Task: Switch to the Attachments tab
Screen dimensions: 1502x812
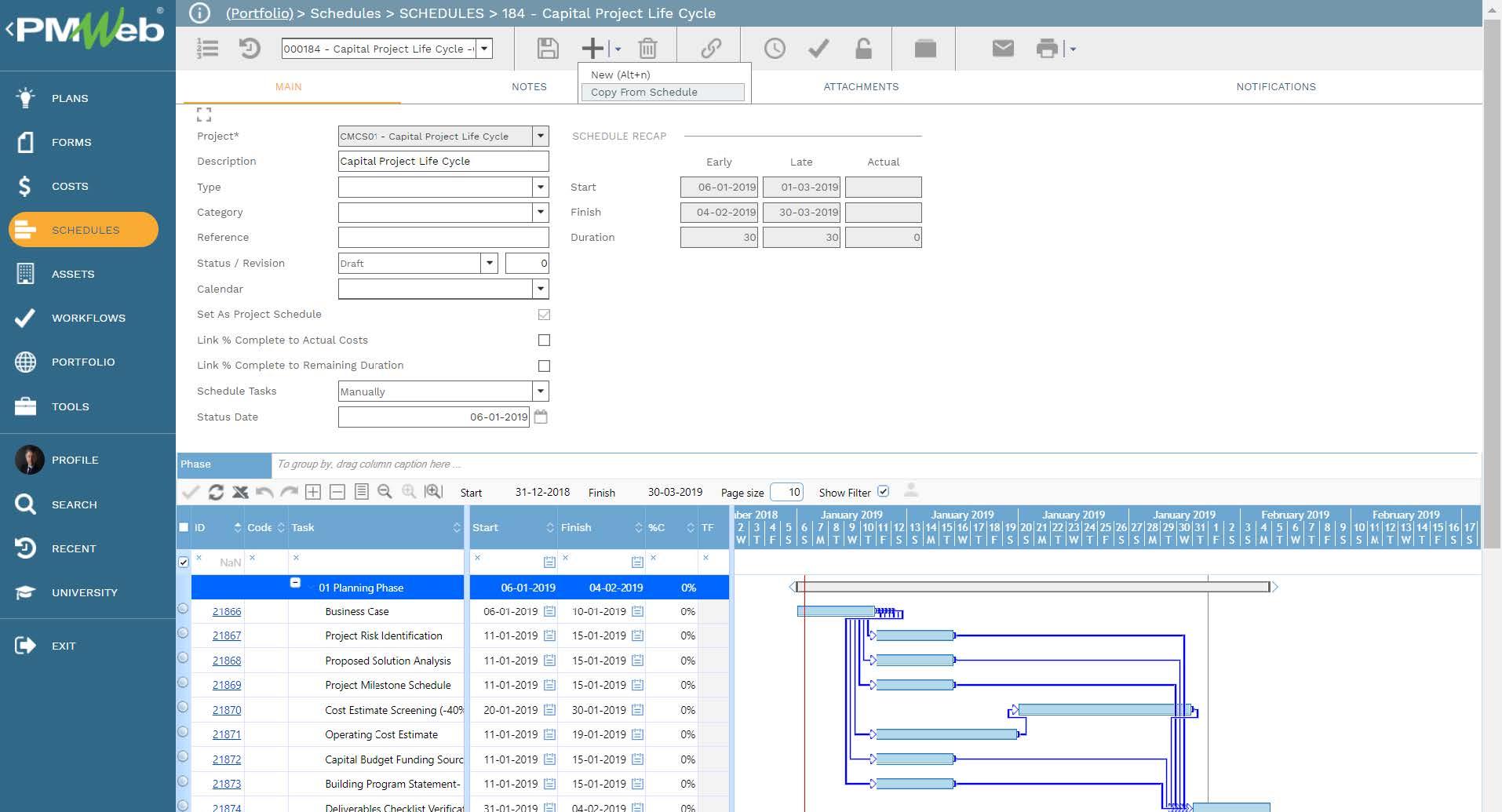Action: [861, 87]
